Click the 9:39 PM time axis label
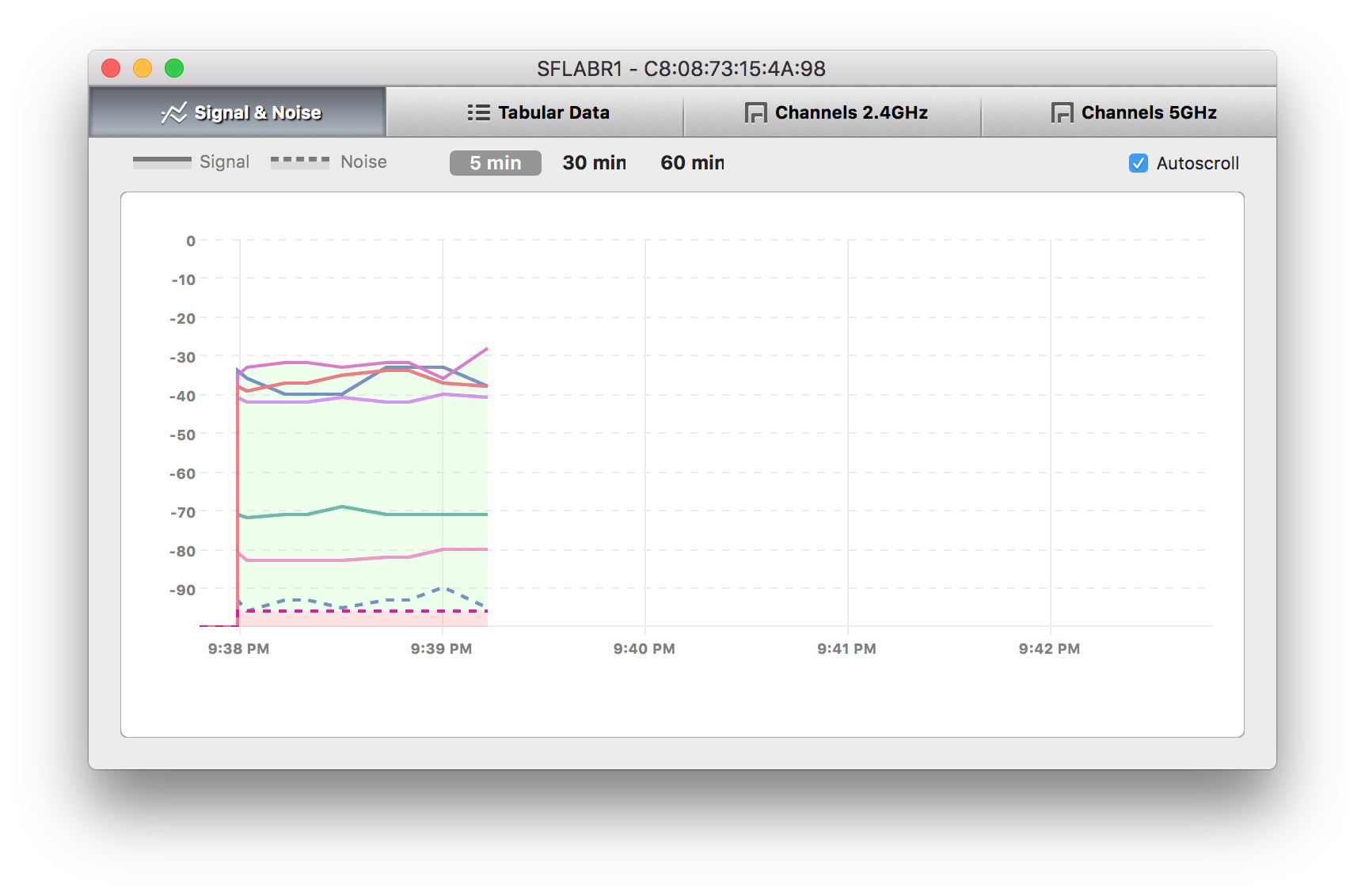Screen dimensions: 1365x896 [441, 648]
